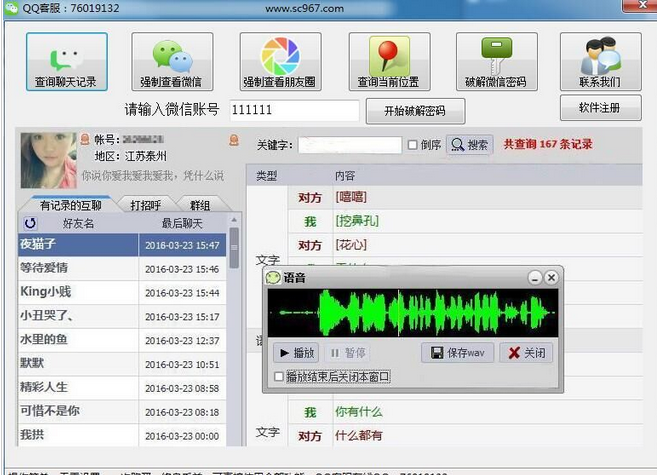Image resolution: width=657 pixels, height=475 pixels.
Task: Click the message [挖鼻孔]
Action: (x=357, y=221)
